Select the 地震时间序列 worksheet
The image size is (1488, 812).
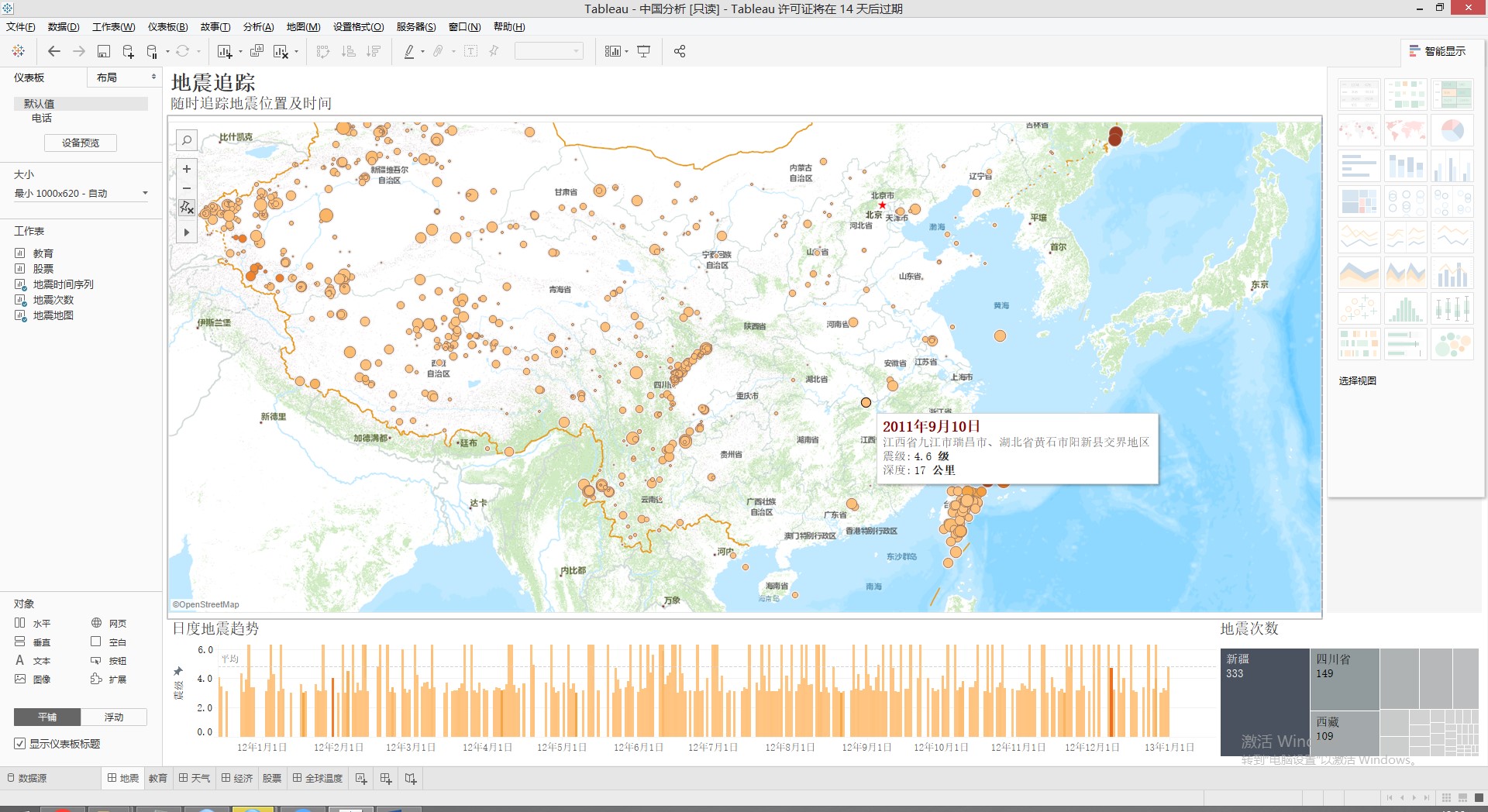click(63, 284)
